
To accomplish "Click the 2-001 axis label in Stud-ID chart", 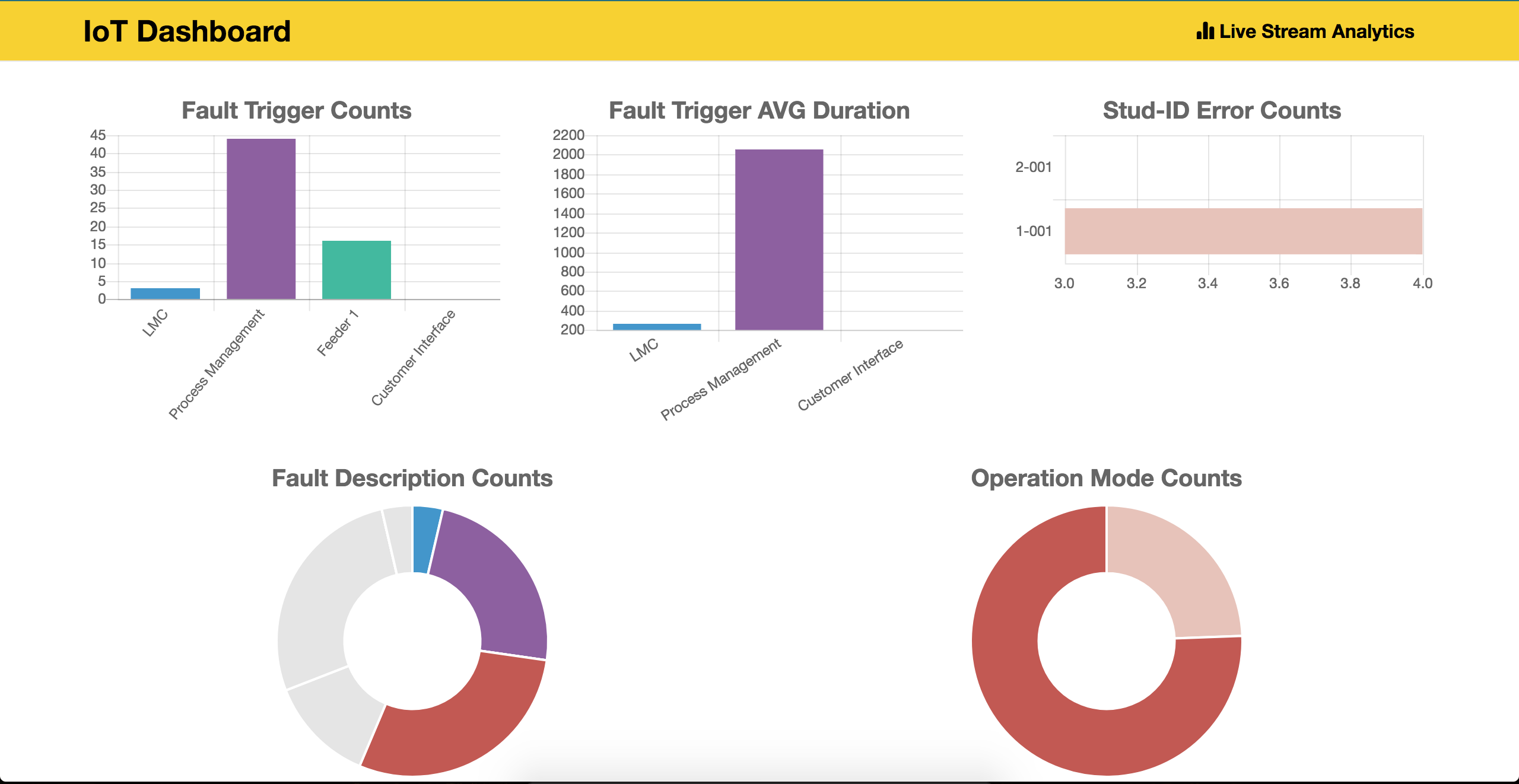I will tap(1033, 167).
